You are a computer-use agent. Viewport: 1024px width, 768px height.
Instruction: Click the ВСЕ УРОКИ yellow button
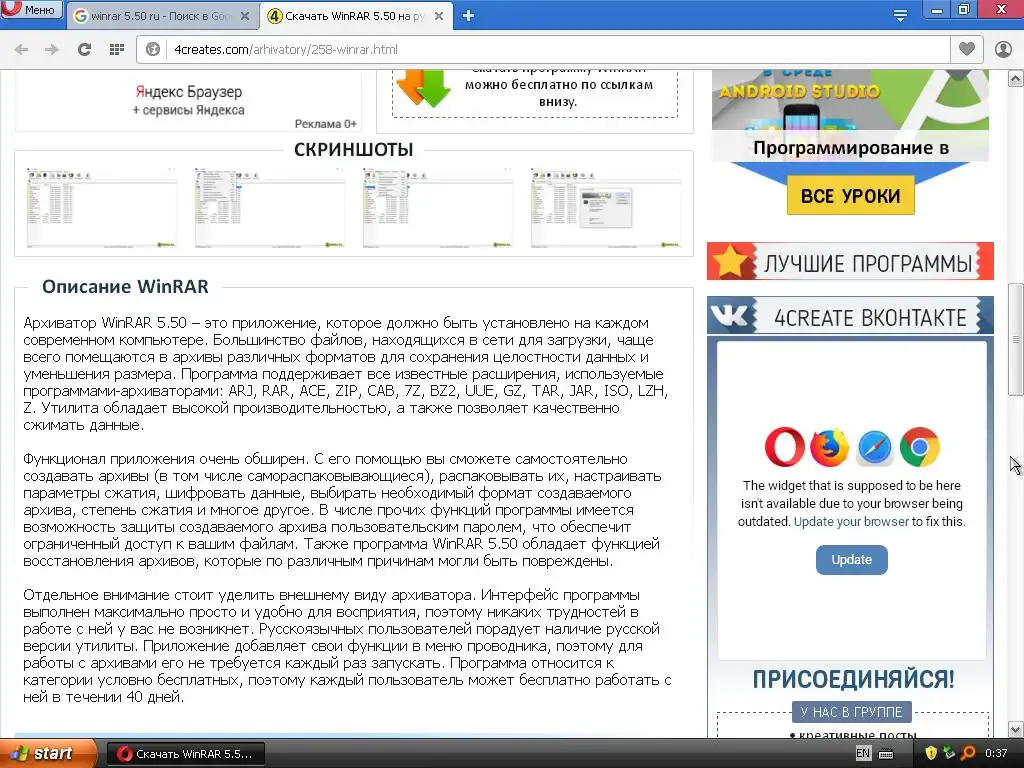click(850, 195)
